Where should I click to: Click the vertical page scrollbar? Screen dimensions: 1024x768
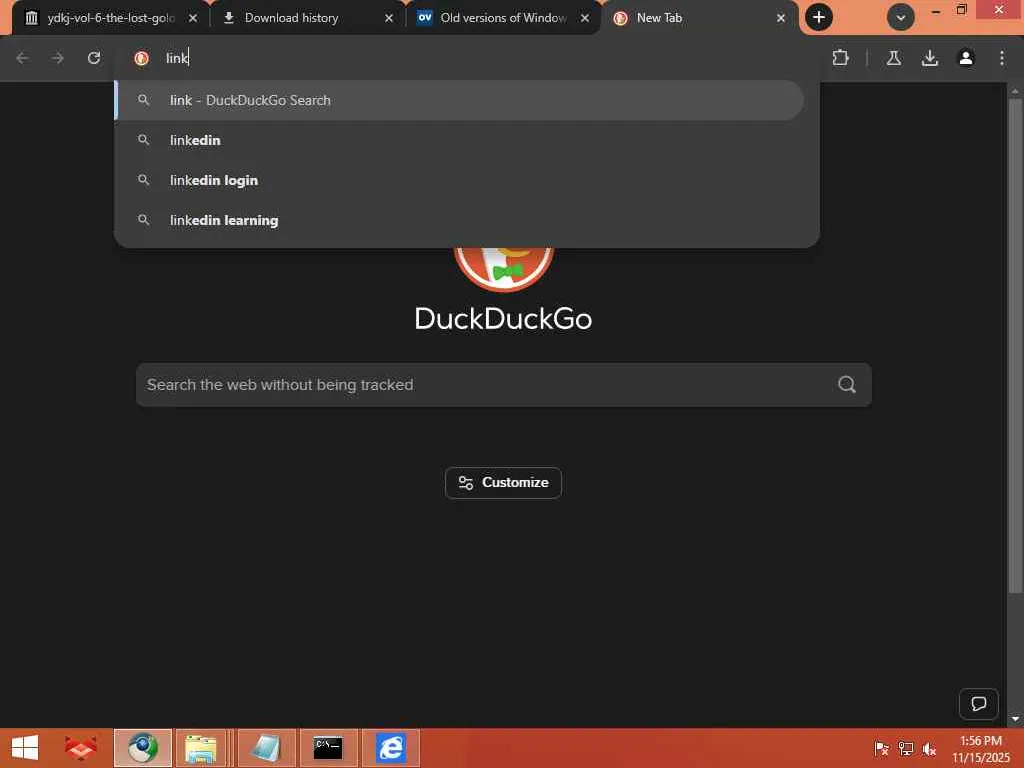[1015, 346]
